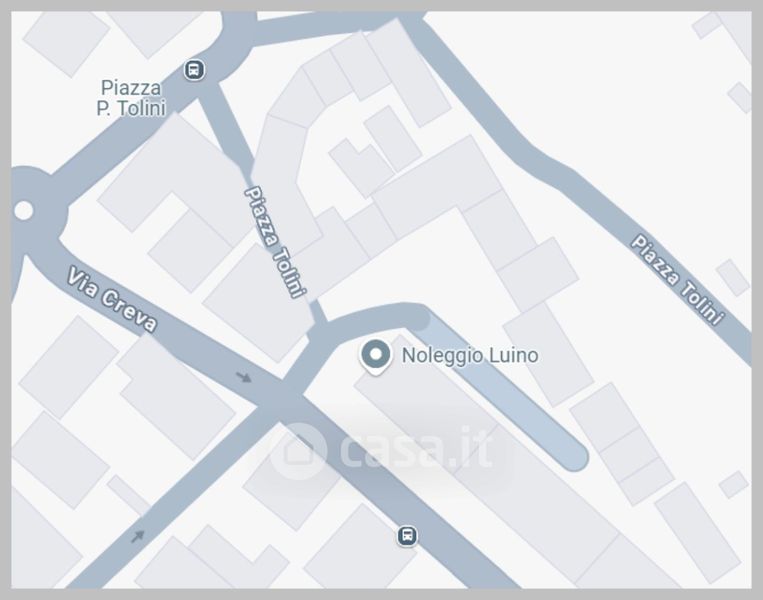This screenshot has width=763, height=600.
Task: Click the bus stop icon near Piazza P. Tolini
Action: (194, 70)
